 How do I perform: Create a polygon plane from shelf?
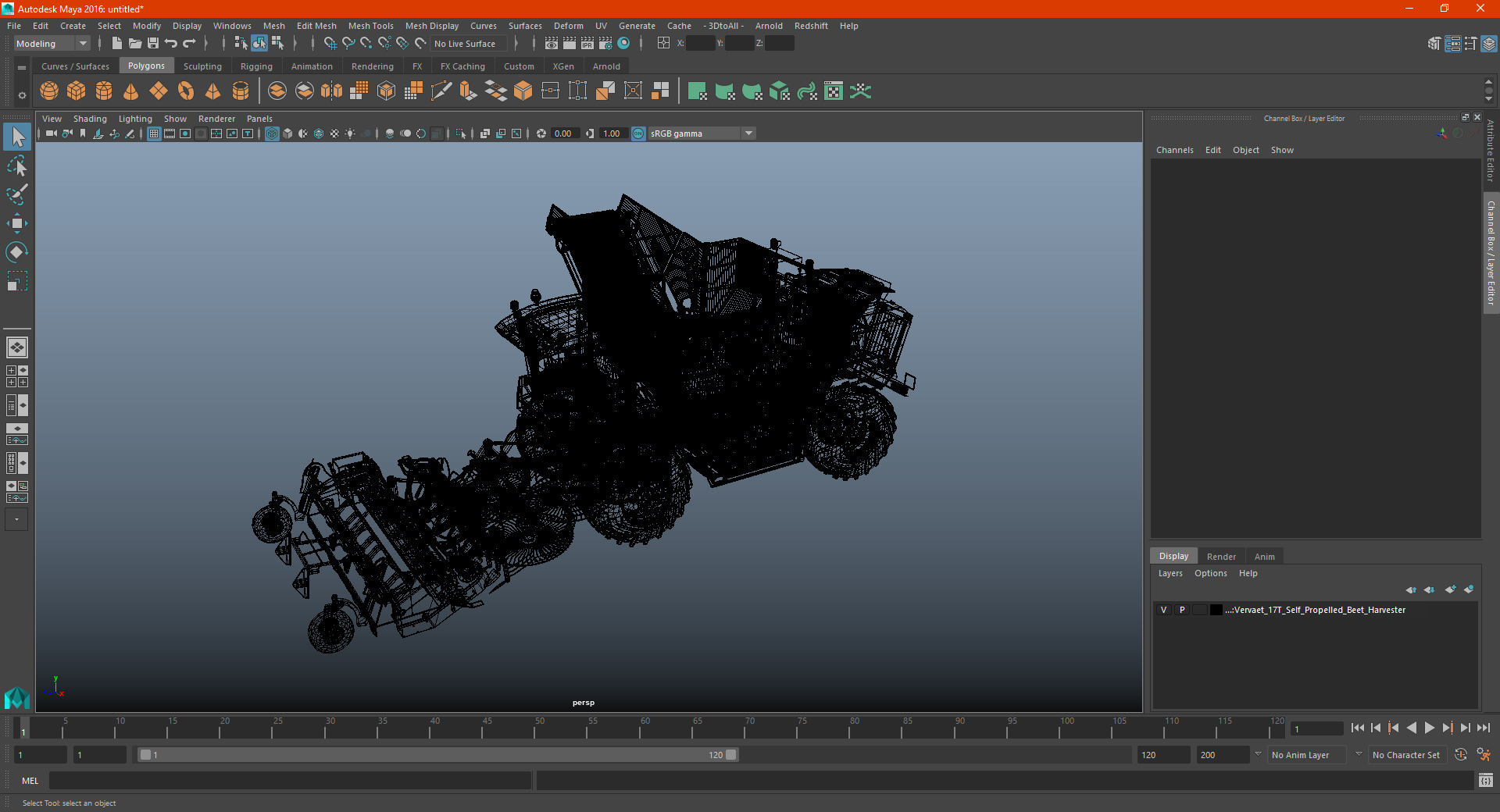[x=159, y=91]
